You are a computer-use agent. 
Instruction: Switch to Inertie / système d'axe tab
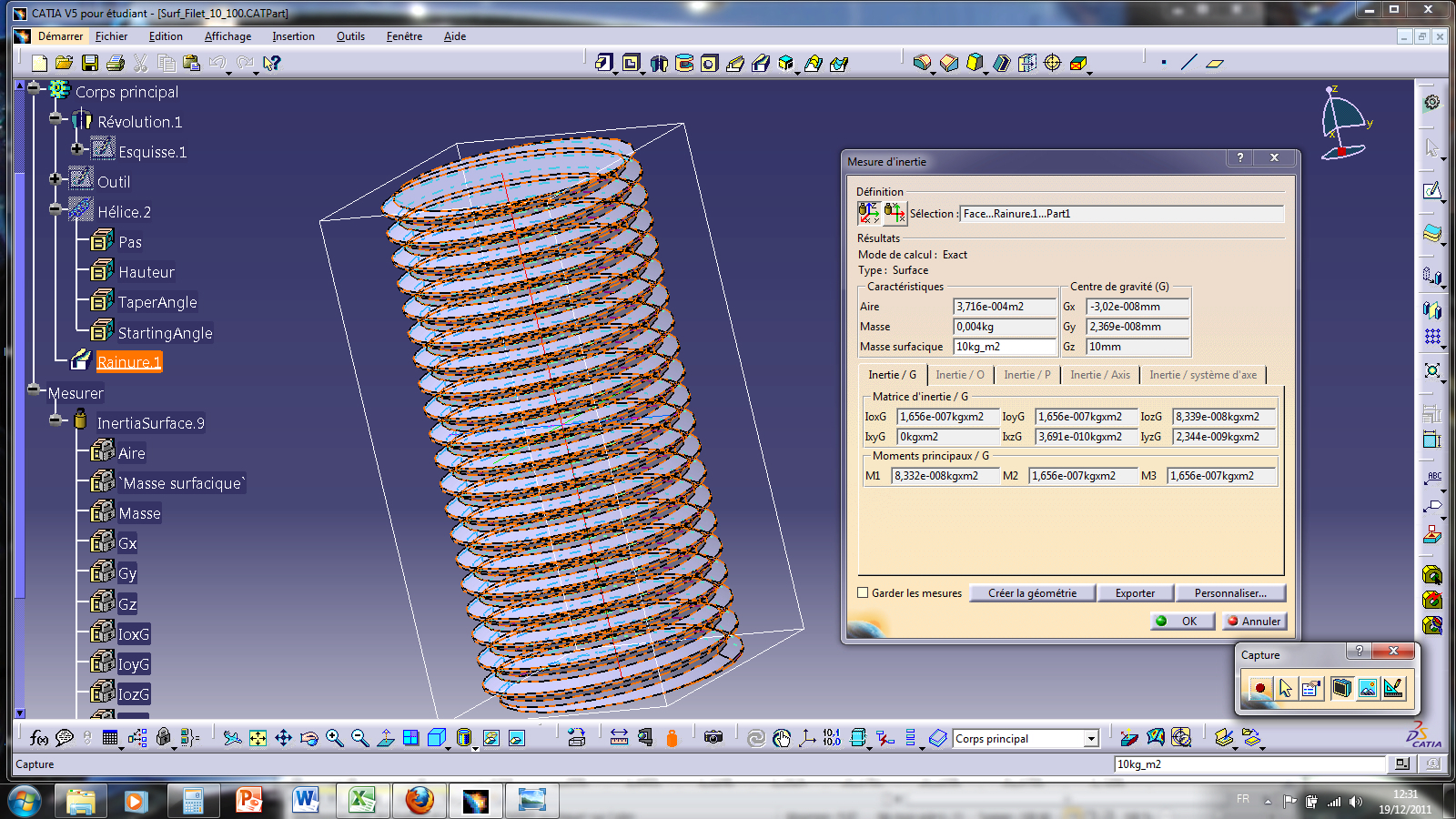(x=1203, y=375)
